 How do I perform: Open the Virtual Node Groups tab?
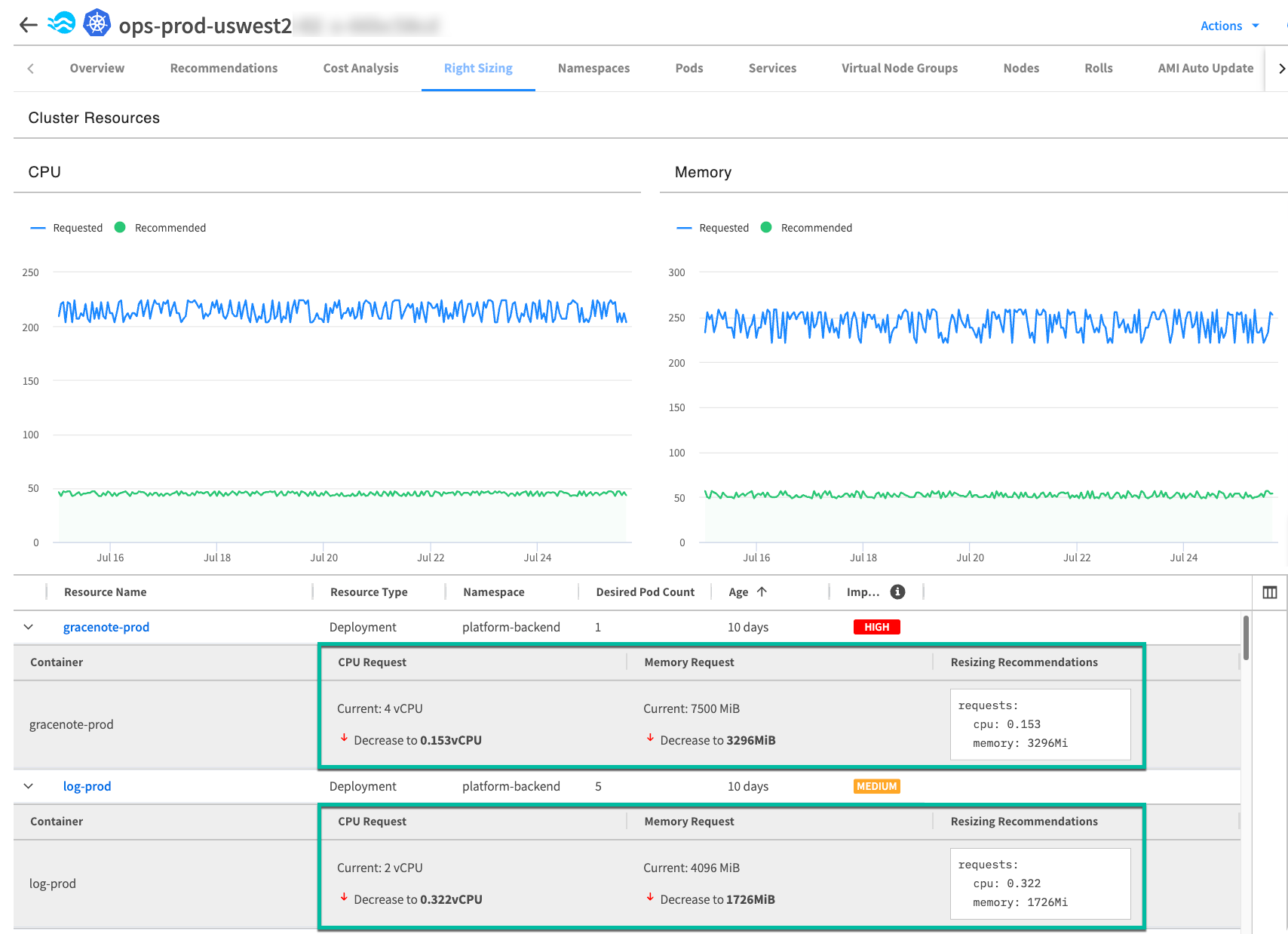click(899, 68)
